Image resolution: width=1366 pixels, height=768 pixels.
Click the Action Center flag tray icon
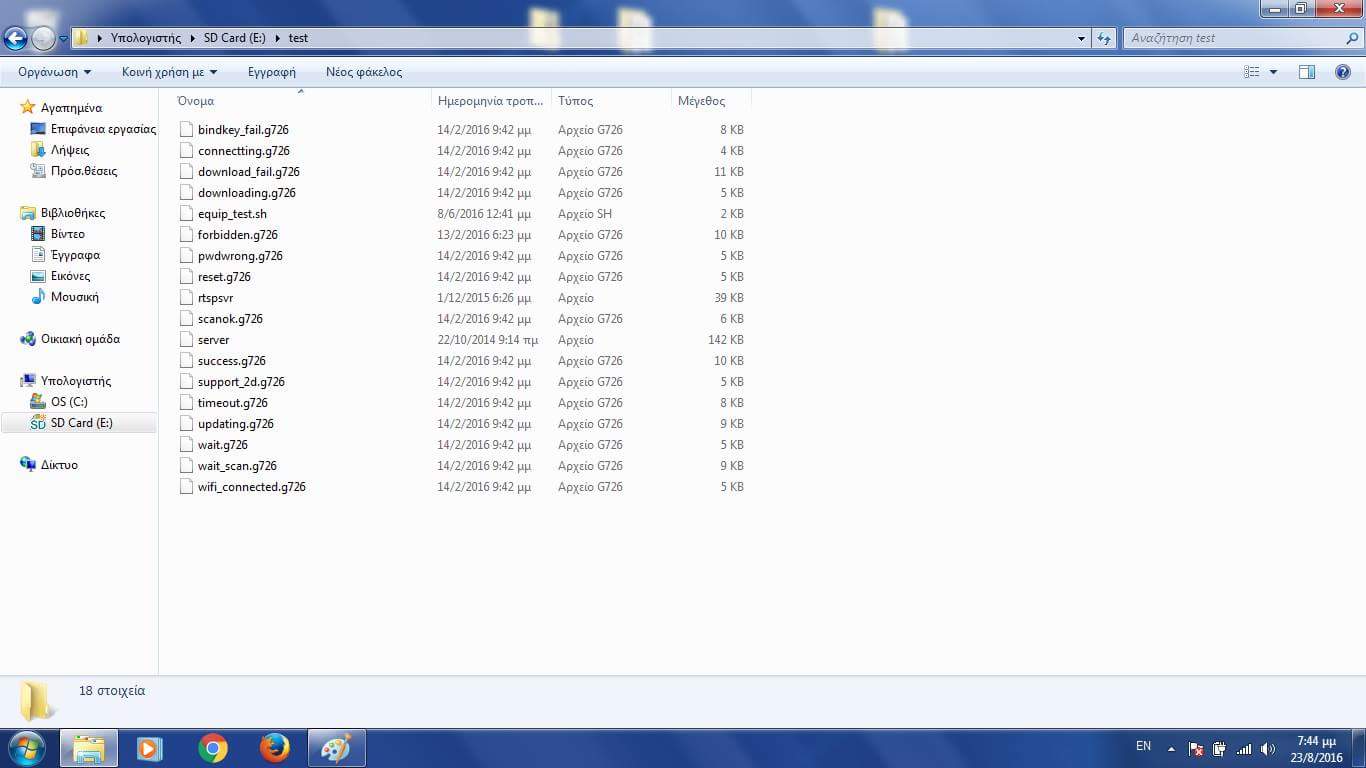pos(1195,748)
